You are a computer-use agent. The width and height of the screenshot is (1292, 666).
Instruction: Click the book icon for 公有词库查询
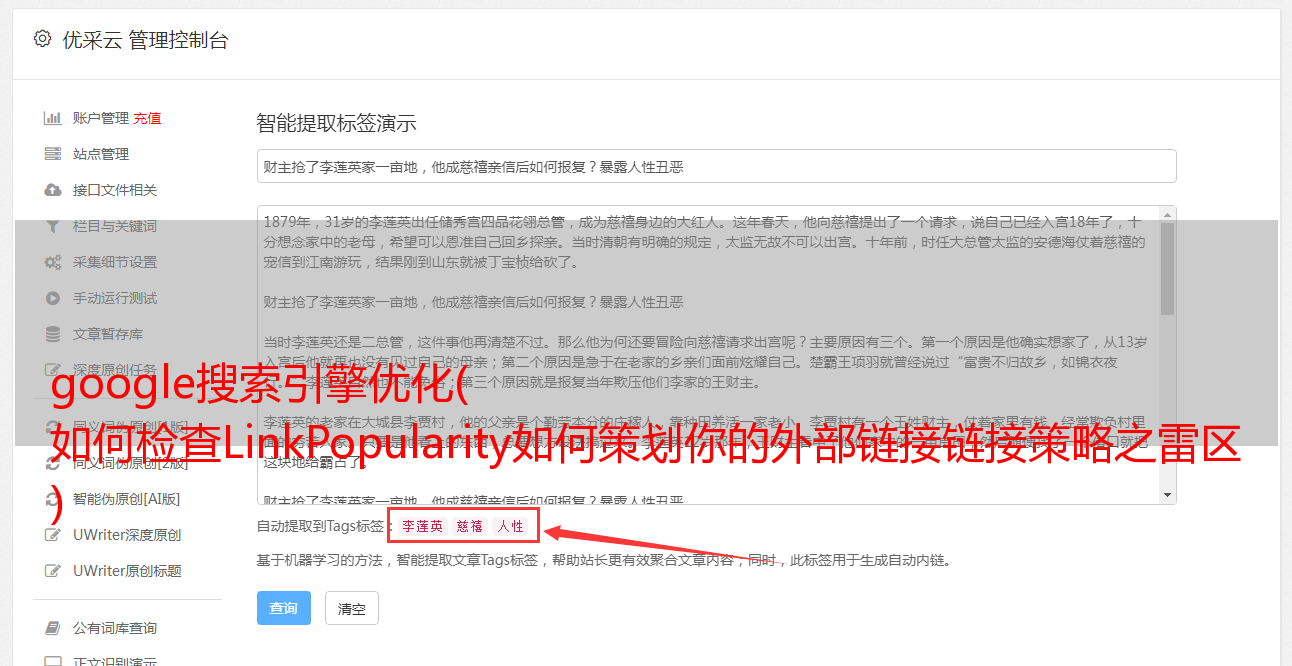[x=52, y=628]
